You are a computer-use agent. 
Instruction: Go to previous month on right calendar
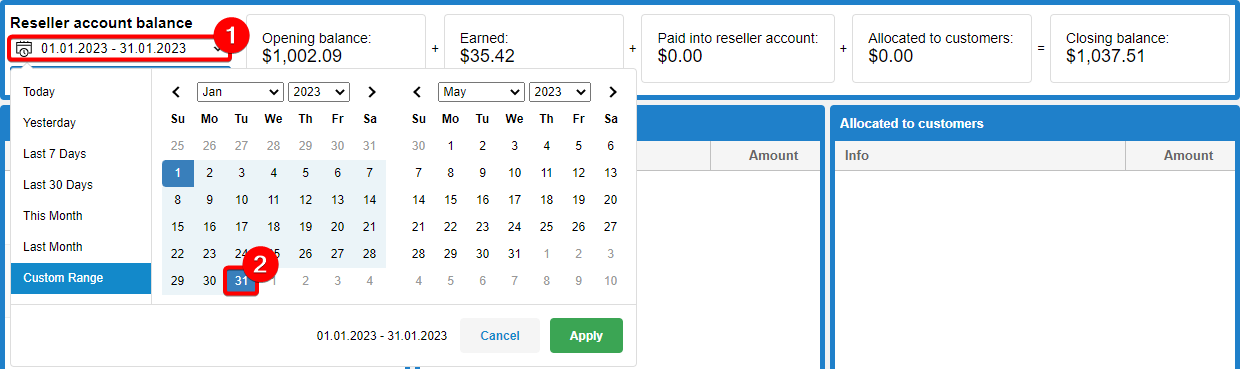[418, 92]
